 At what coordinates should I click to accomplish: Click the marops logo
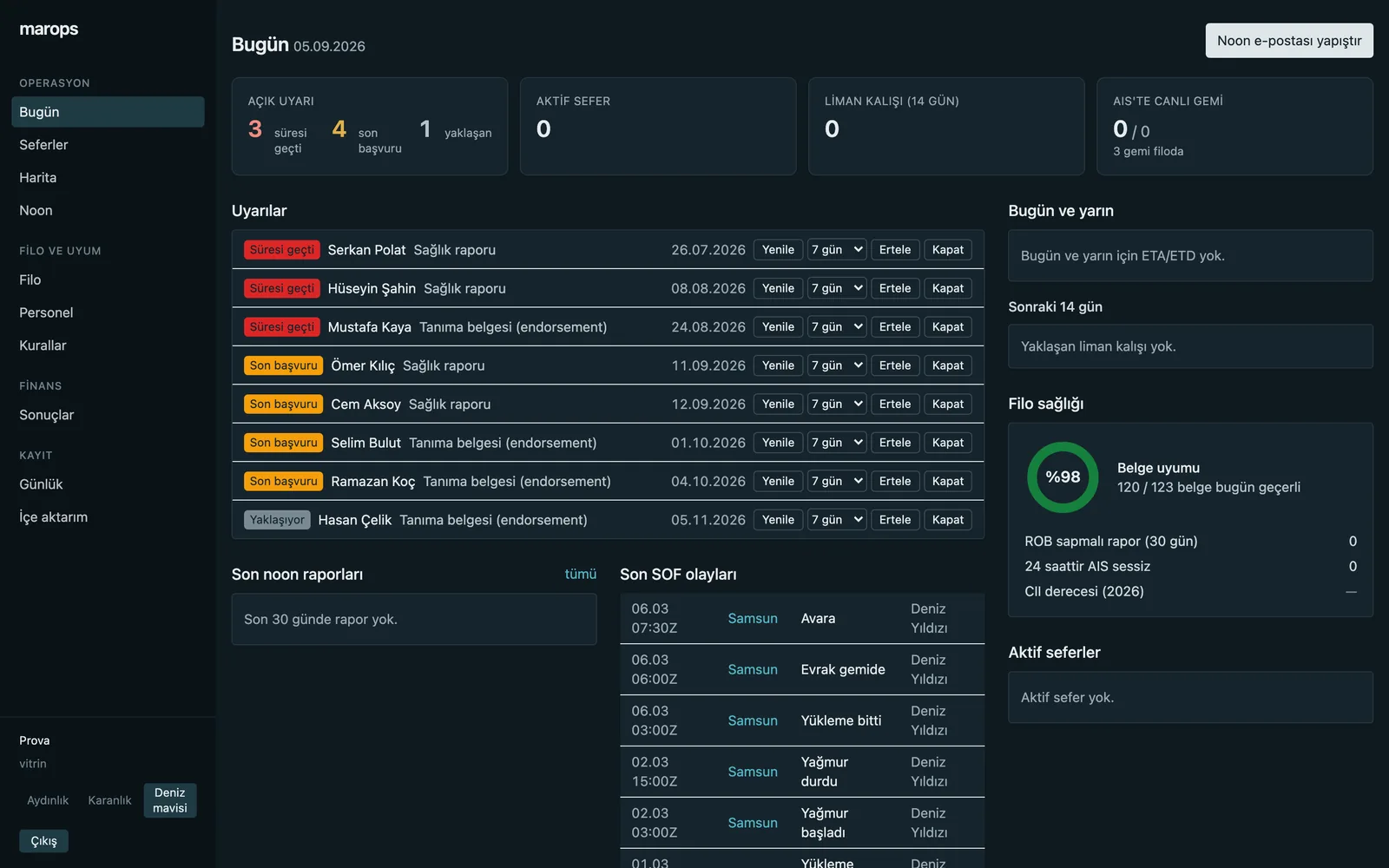(49, 30)
